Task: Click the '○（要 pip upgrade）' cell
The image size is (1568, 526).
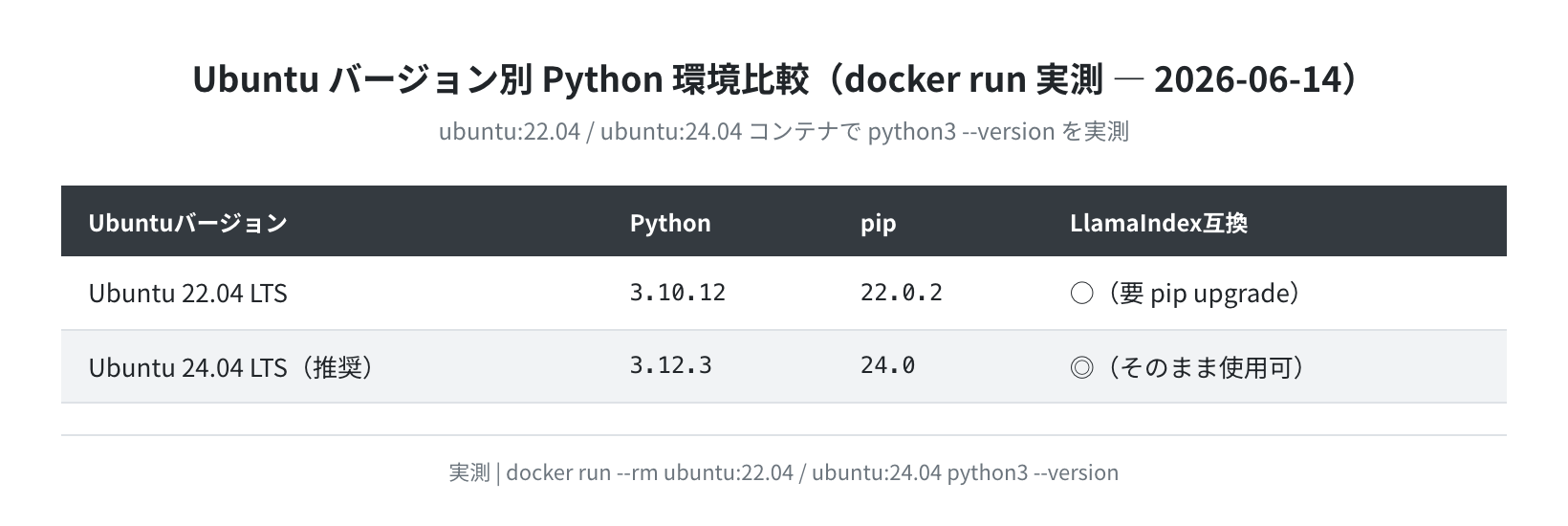Action: point(1274,293)
